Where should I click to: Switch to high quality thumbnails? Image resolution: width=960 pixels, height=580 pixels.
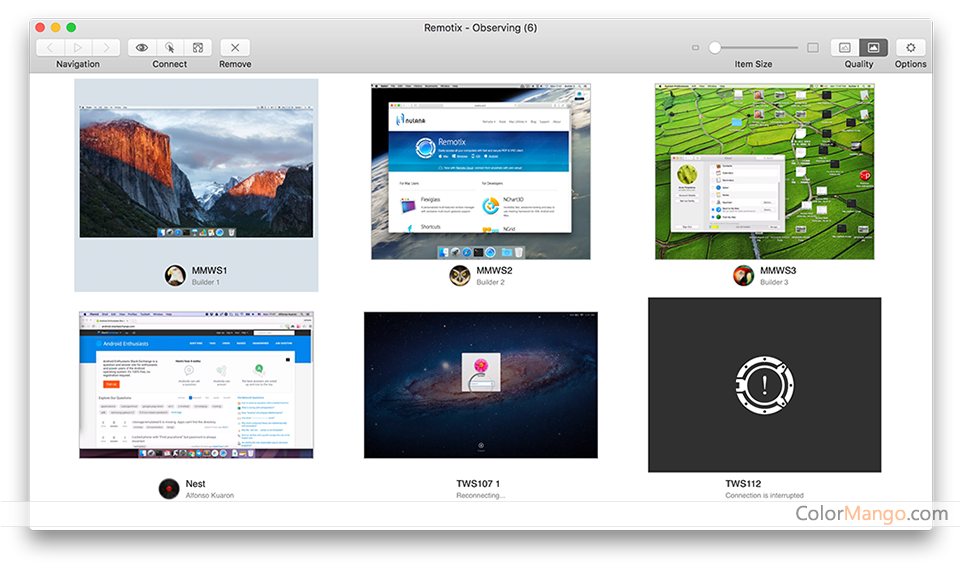click(x=873, y=47)
